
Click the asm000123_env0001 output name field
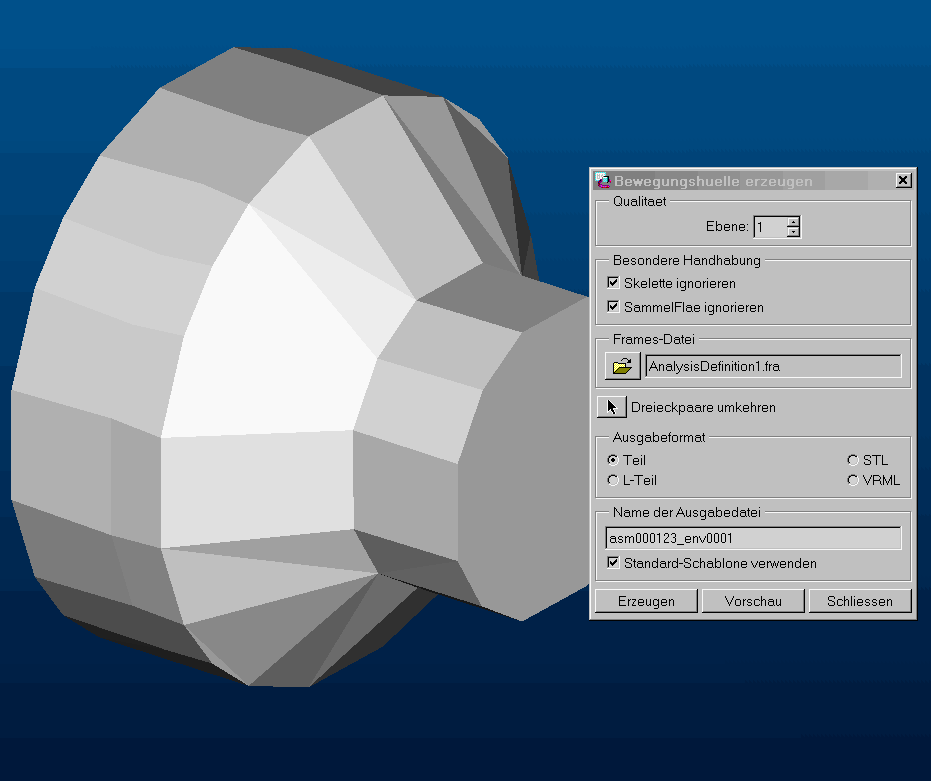753,538
